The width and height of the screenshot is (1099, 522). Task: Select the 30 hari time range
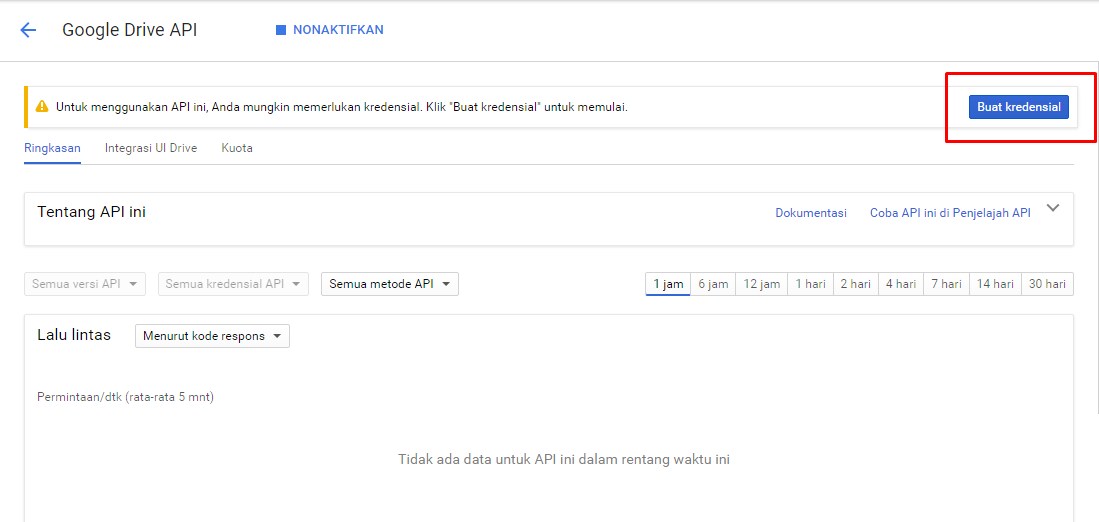(x=1047, y=284)
